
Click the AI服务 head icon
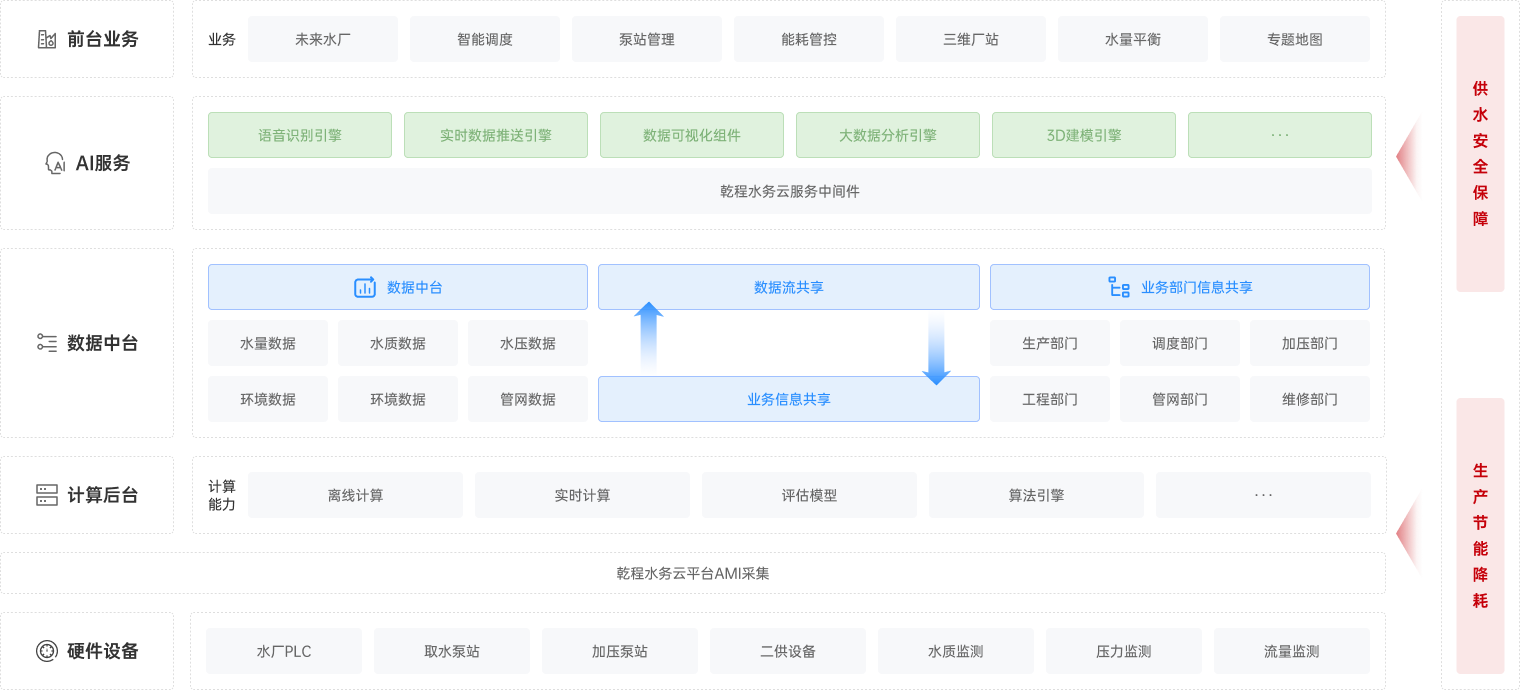[55, 163]
